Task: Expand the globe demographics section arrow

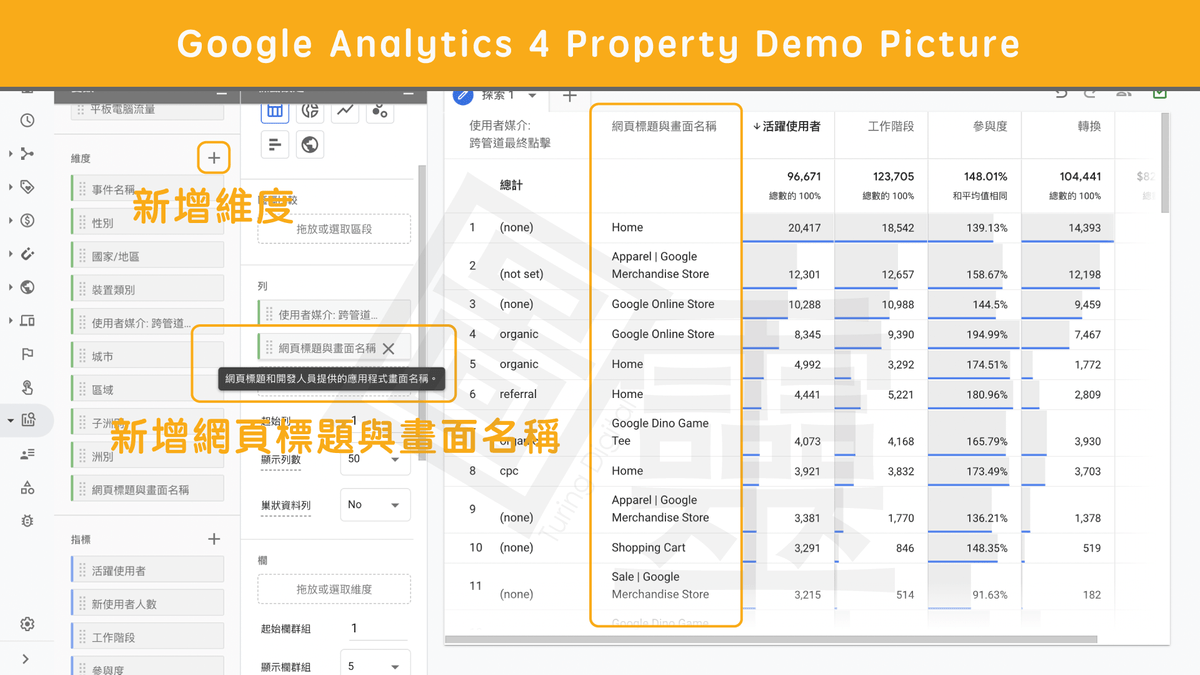Action: (x=10, y=287)
